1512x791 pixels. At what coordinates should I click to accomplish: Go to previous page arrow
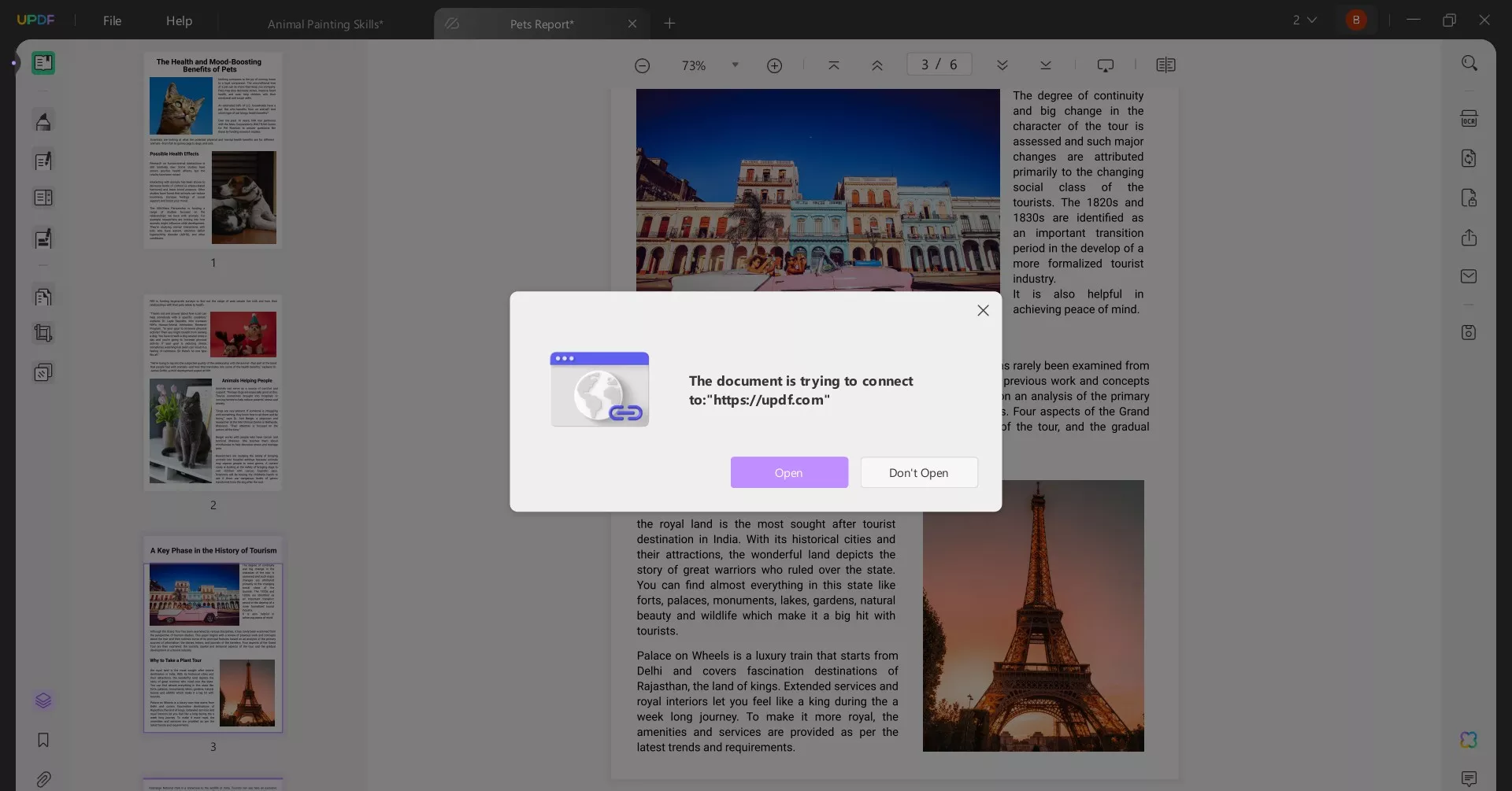tap(877, 65)
